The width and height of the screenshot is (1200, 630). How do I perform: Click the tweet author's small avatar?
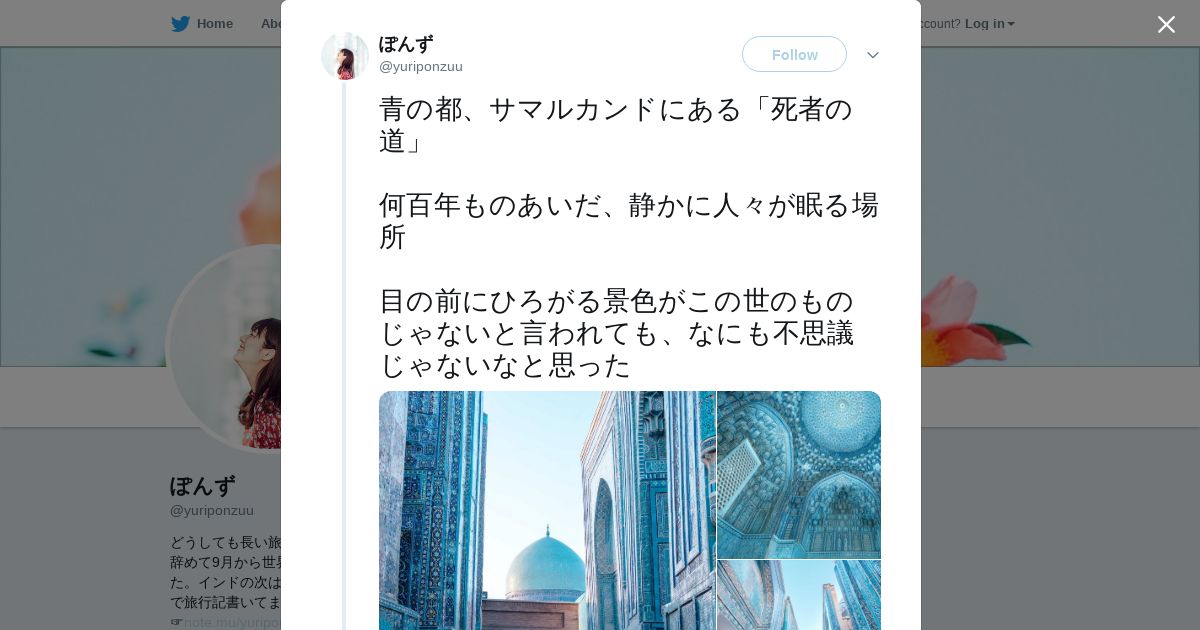tap(345, 56)
